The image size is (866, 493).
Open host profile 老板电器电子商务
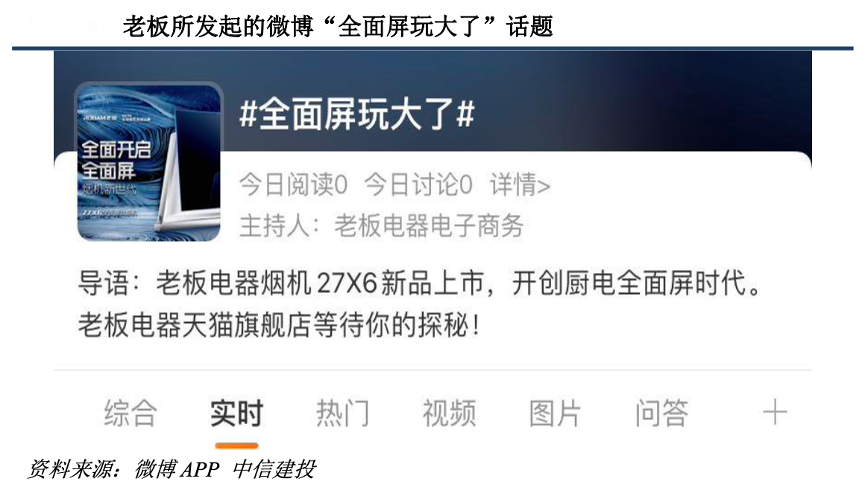point(429,225)
